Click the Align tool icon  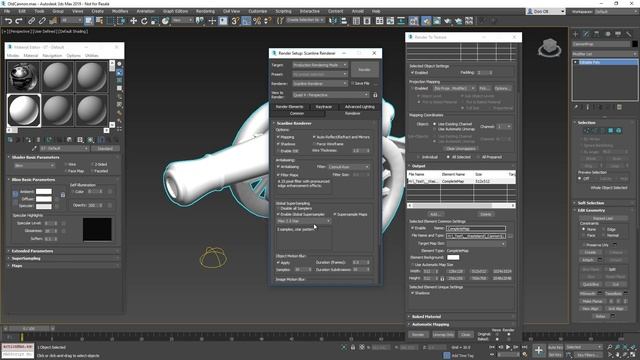pyautogui.click(x=344, y=21)
